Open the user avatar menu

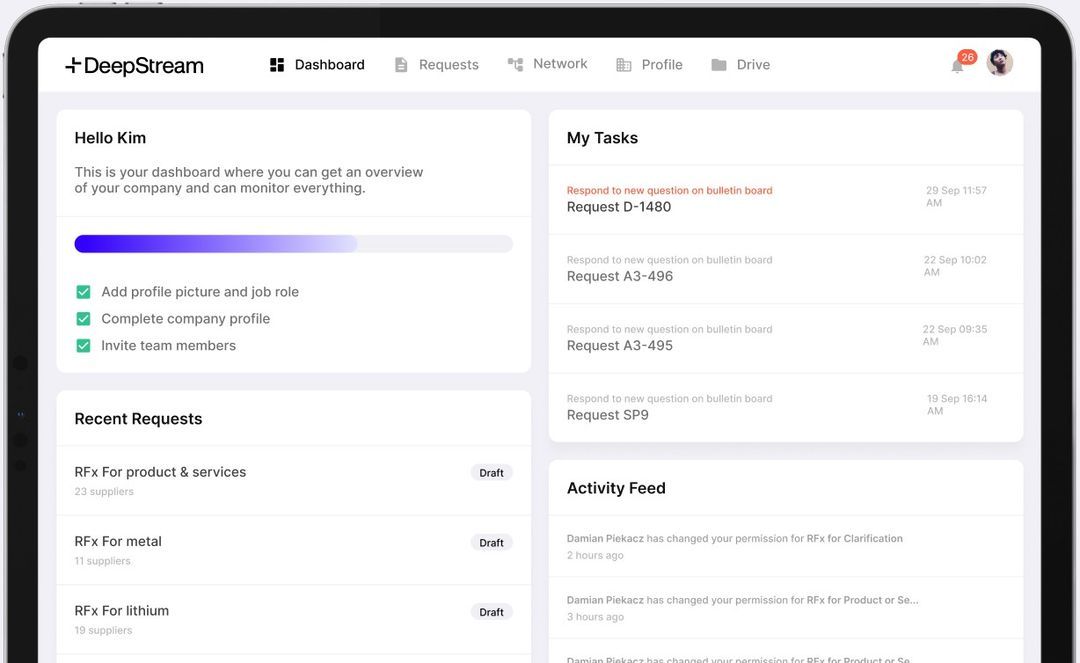999,63
